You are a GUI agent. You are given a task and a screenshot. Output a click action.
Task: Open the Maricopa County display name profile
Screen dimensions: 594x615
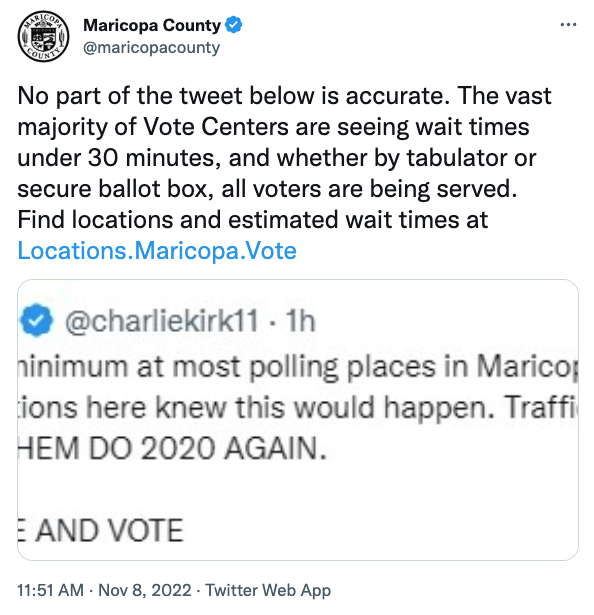click(152, 25)
